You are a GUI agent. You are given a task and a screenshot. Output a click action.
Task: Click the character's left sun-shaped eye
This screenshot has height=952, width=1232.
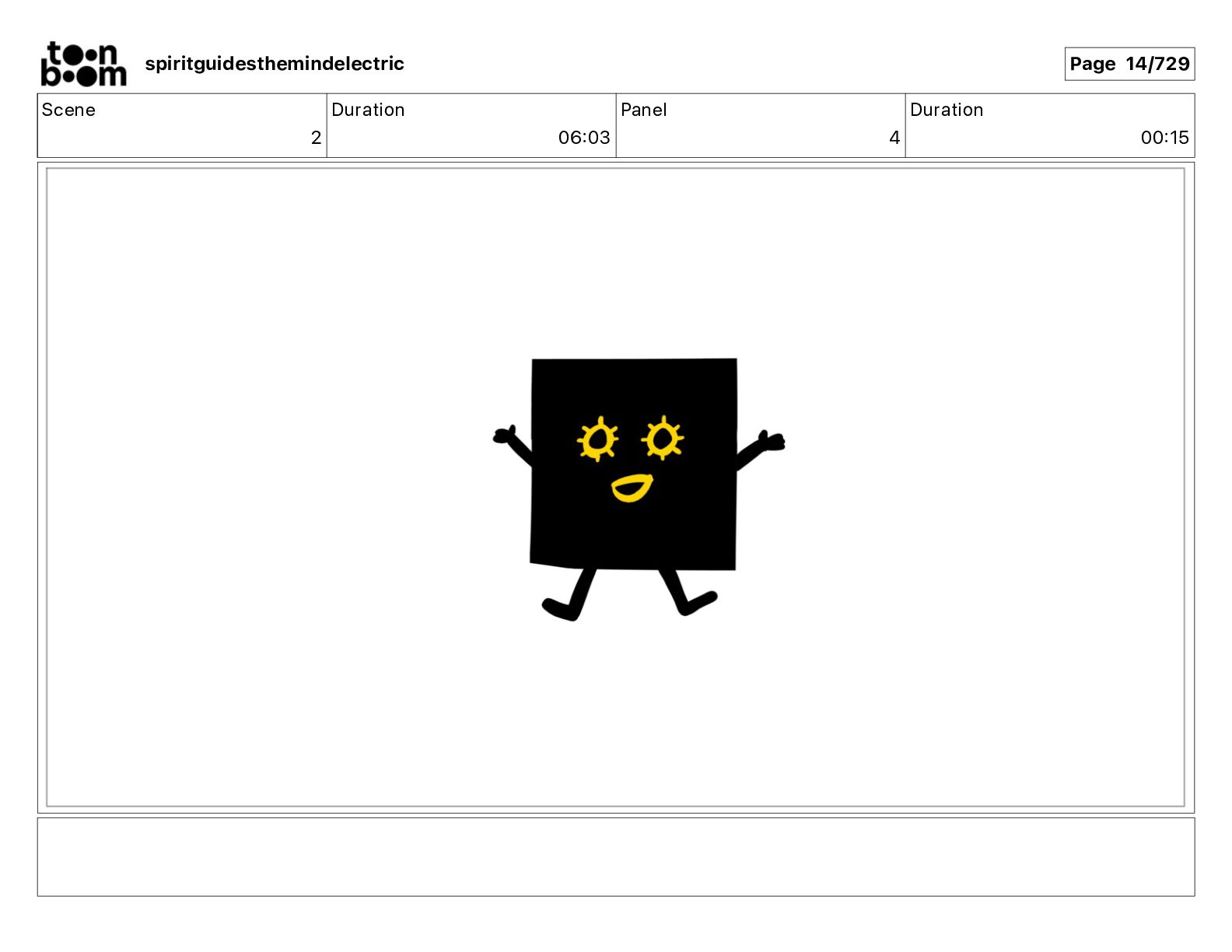coord(597,439)
